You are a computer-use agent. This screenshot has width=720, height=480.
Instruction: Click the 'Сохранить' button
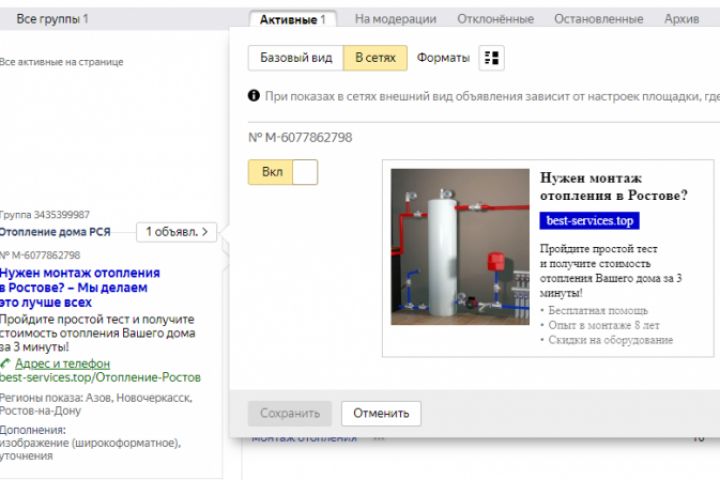tap(290, 413)
